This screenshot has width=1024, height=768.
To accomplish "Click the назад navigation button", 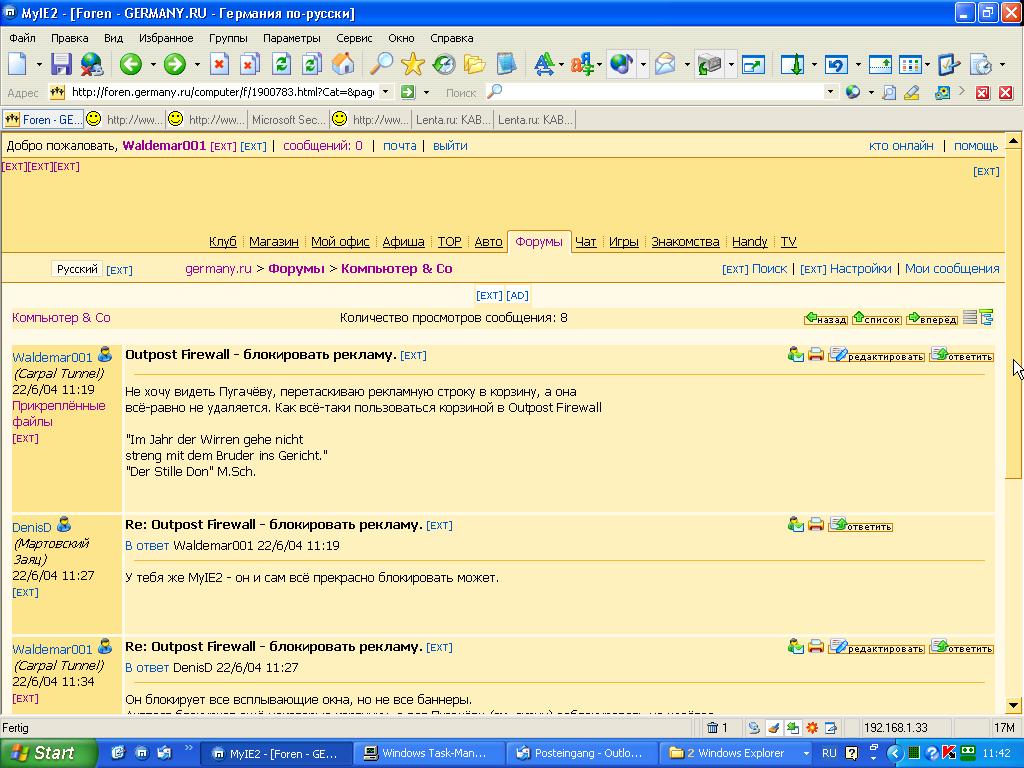I will 825,319.
